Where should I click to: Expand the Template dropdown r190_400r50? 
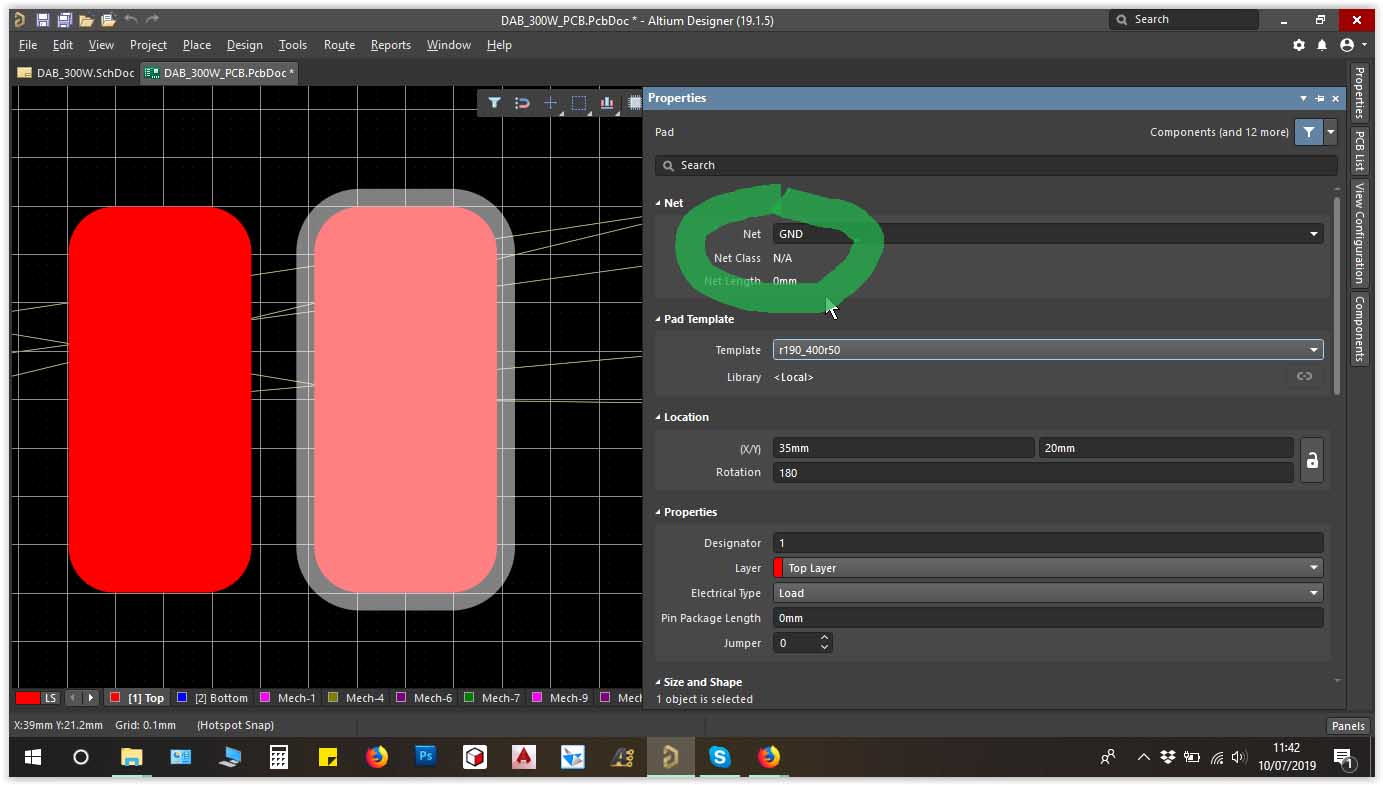tap(1047, 350)
